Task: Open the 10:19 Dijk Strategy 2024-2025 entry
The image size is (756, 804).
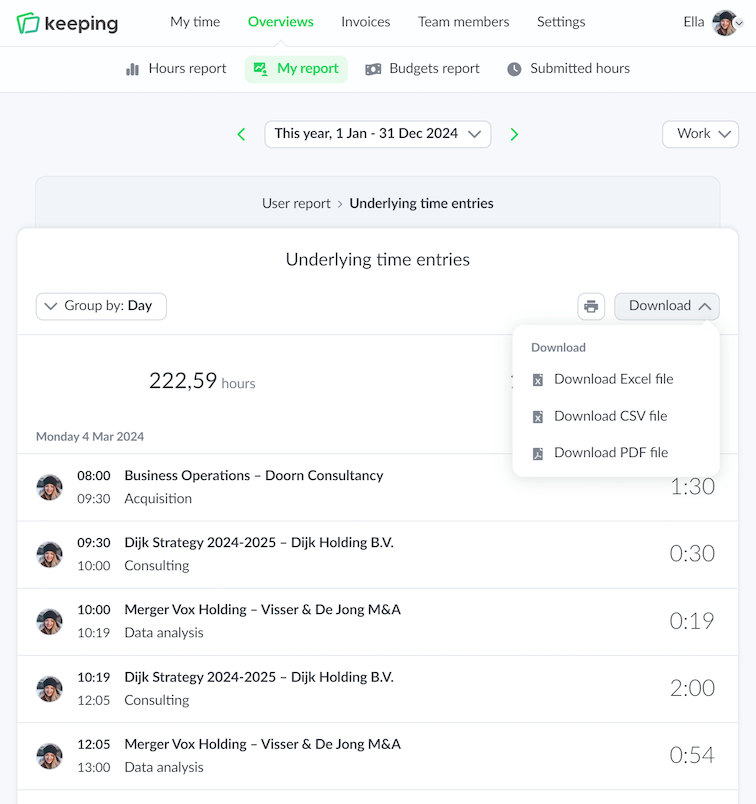Action: pos(377,689)
